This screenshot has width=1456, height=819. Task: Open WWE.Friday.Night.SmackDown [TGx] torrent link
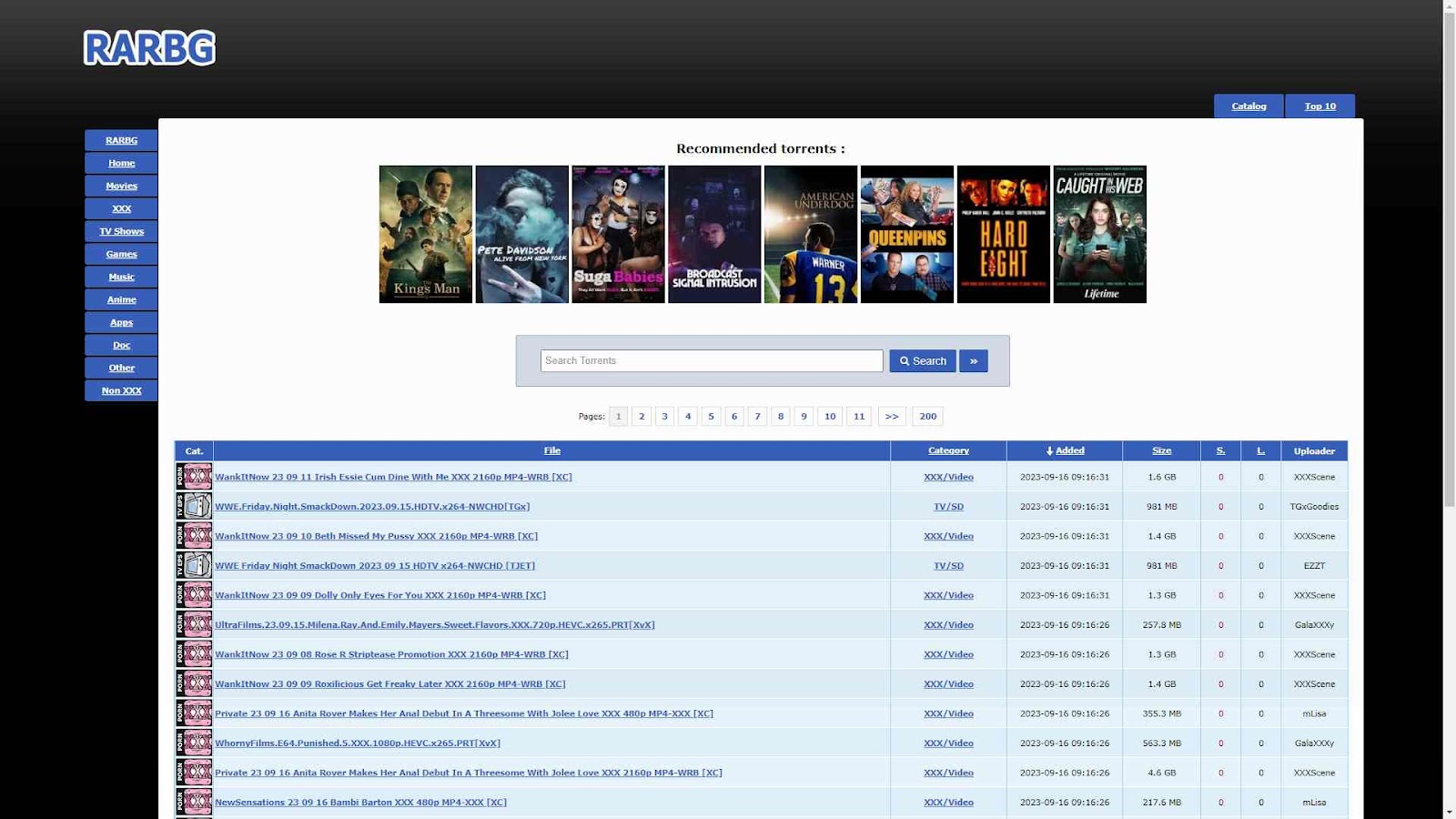coord(372,507)
